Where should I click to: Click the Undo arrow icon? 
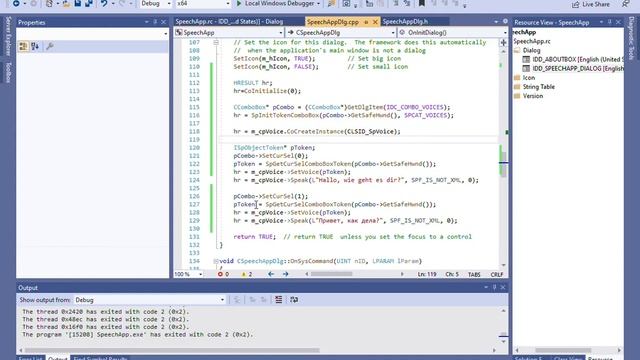click(104, 4)
